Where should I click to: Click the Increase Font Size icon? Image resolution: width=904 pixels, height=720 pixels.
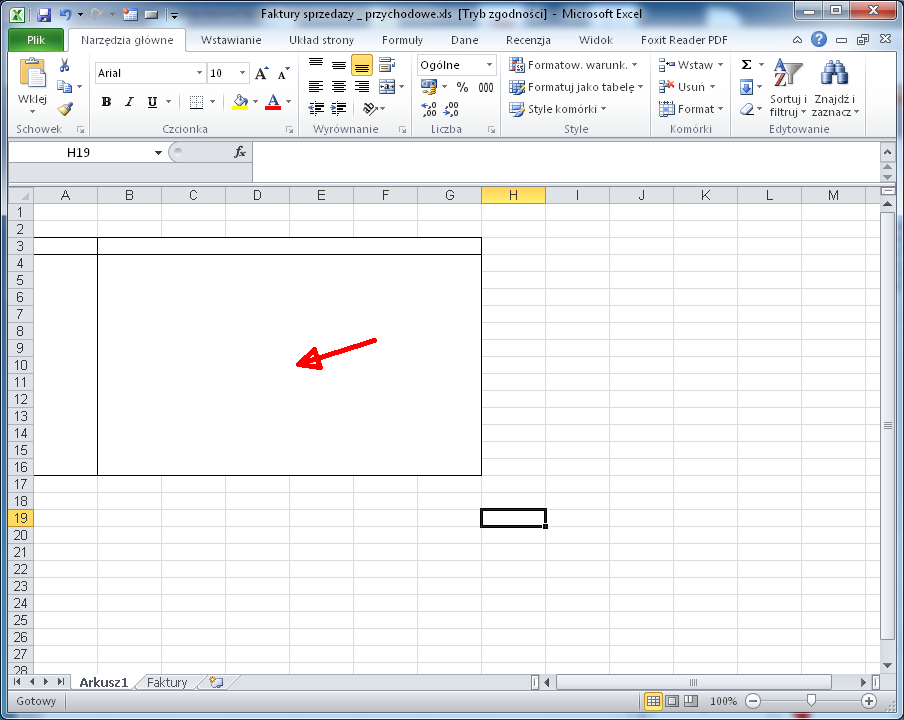tap(262, 73)
